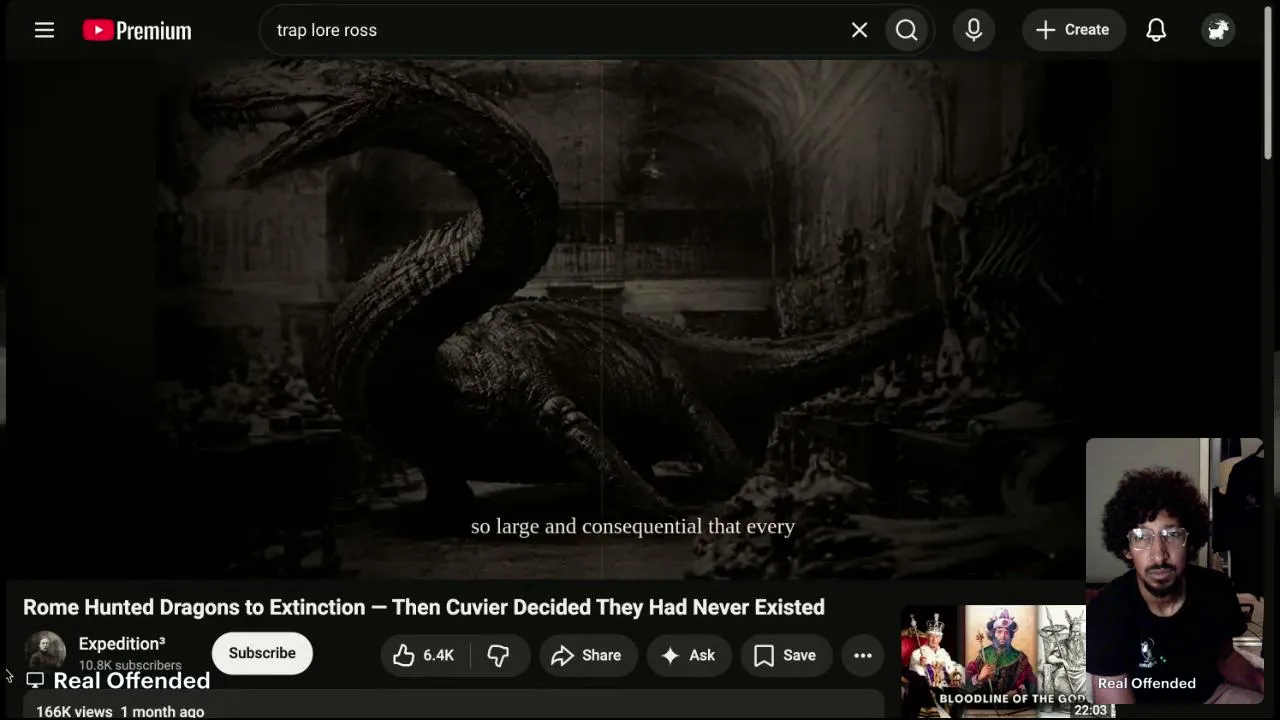Viewport: 1280px width, 720px height.
Task: Click the caption 'so large and consequential'
Action: 633,526
